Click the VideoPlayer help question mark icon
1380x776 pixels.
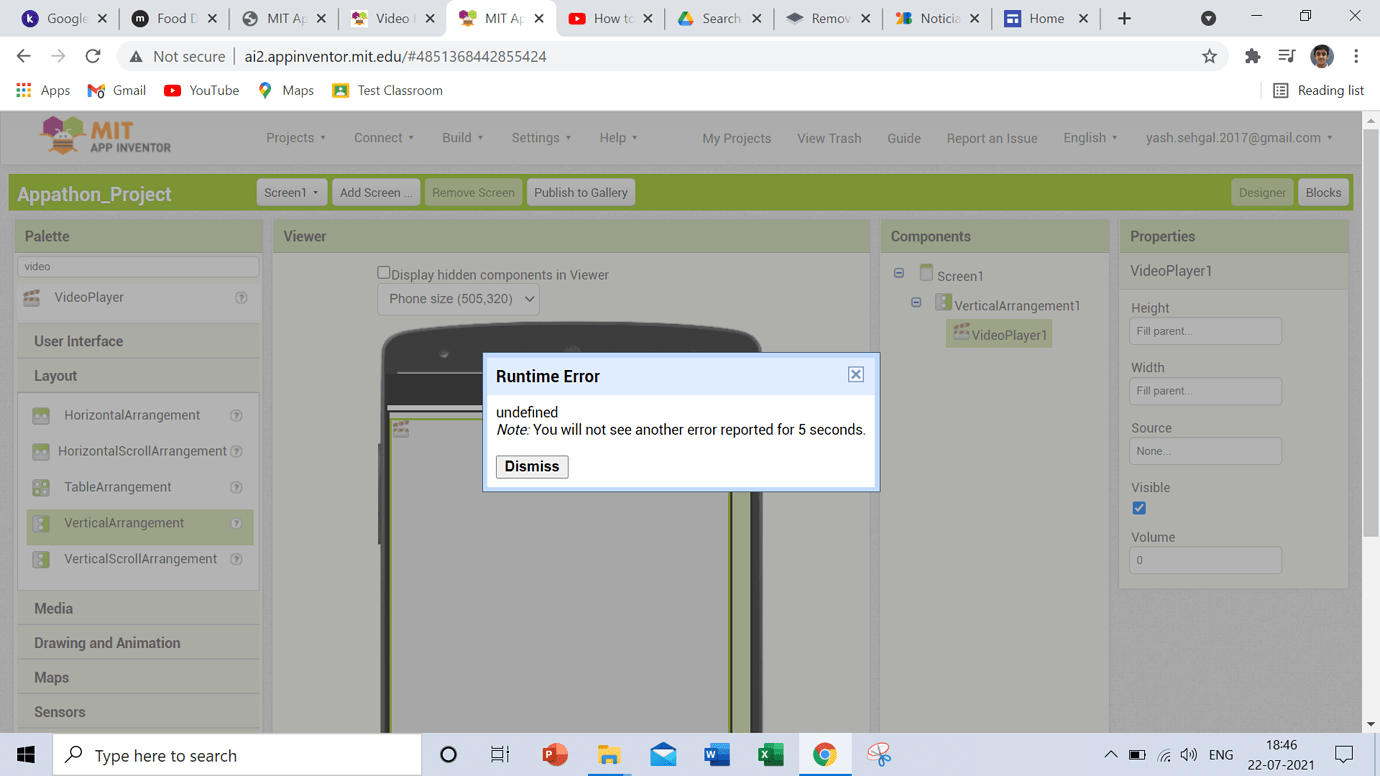[x=241, y=298]
